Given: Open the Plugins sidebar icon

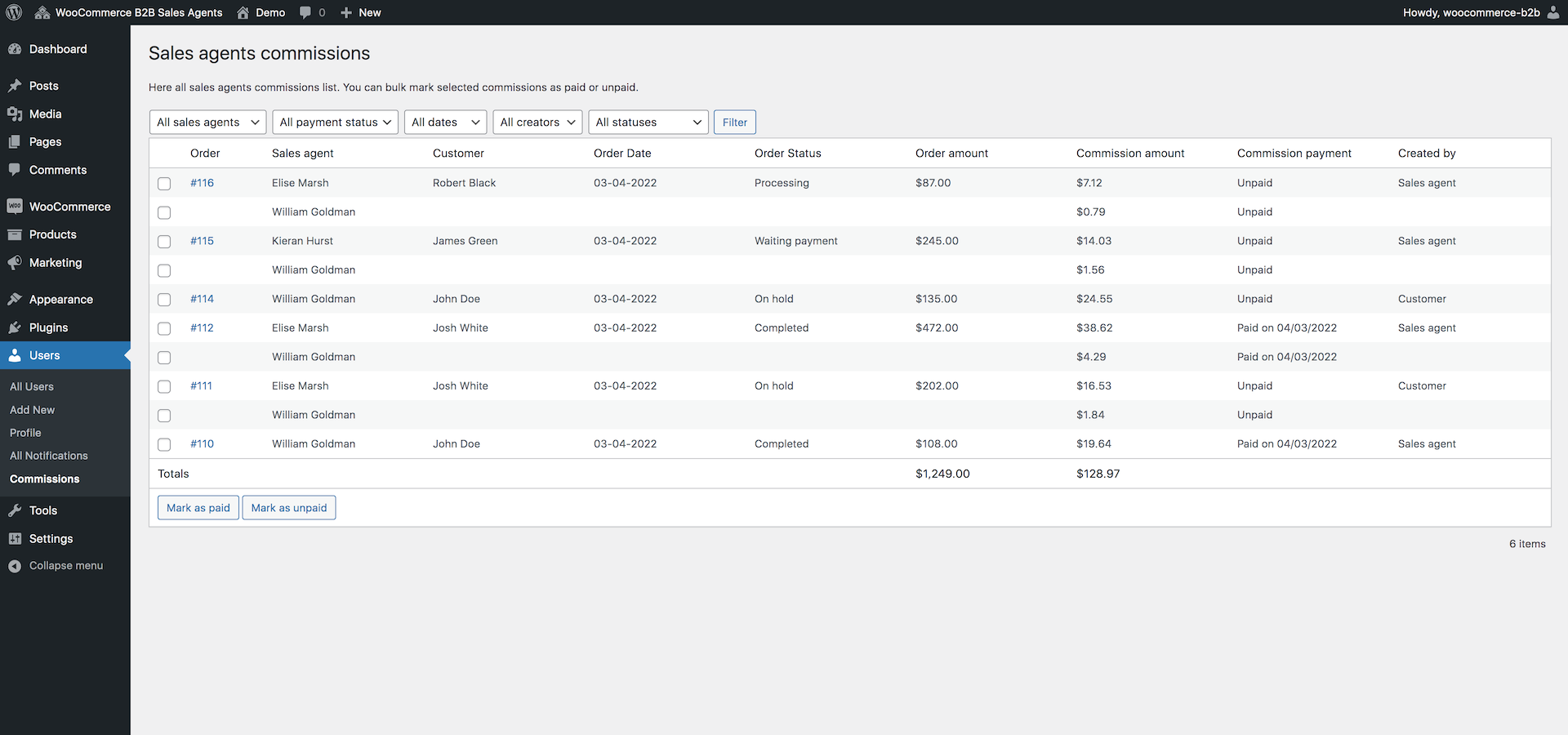Looking at the screenshot, I should tap(16, 327).
